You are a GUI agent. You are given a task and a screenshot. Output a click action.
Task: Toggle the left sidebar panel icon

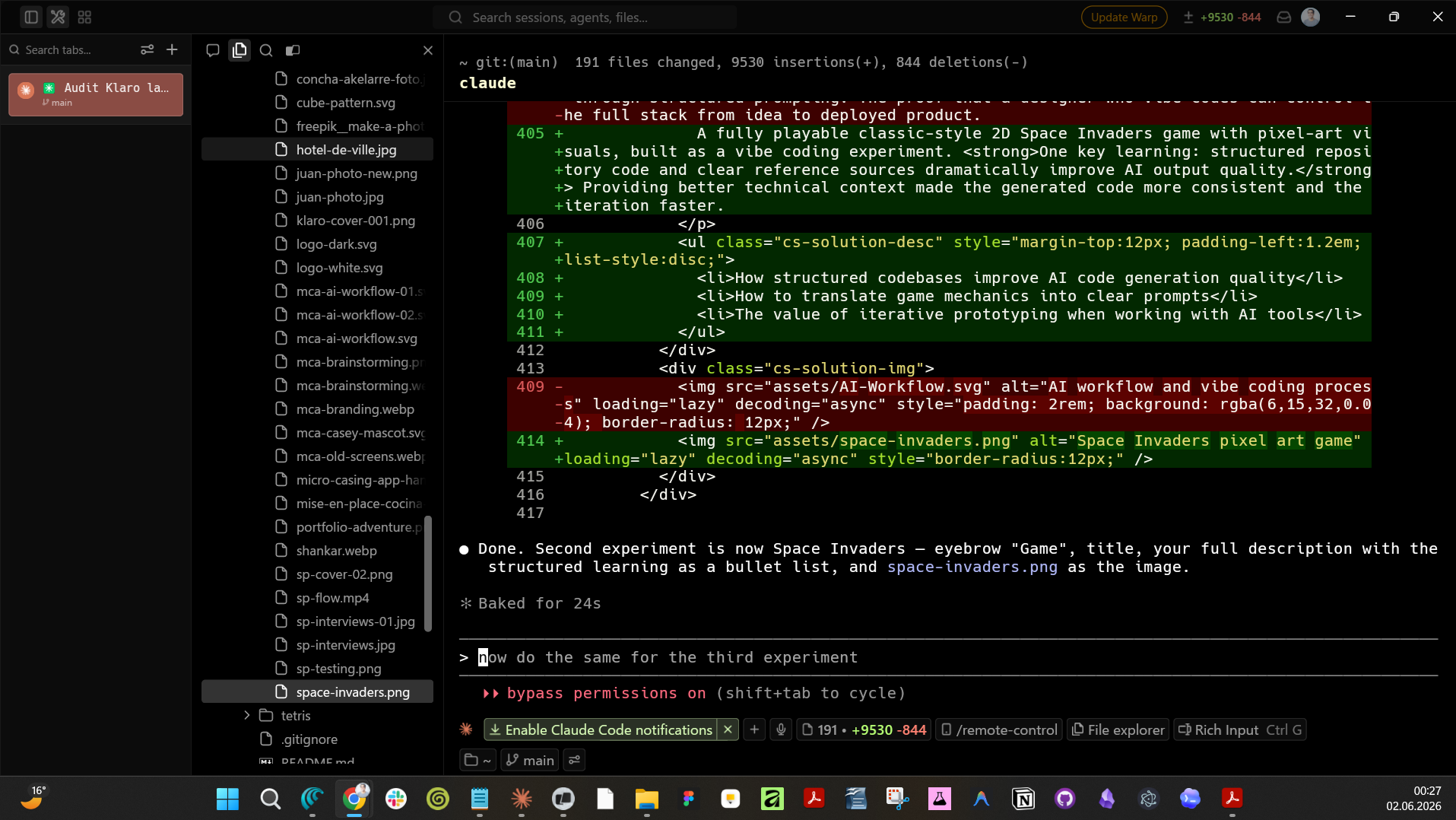pos(31,17)
